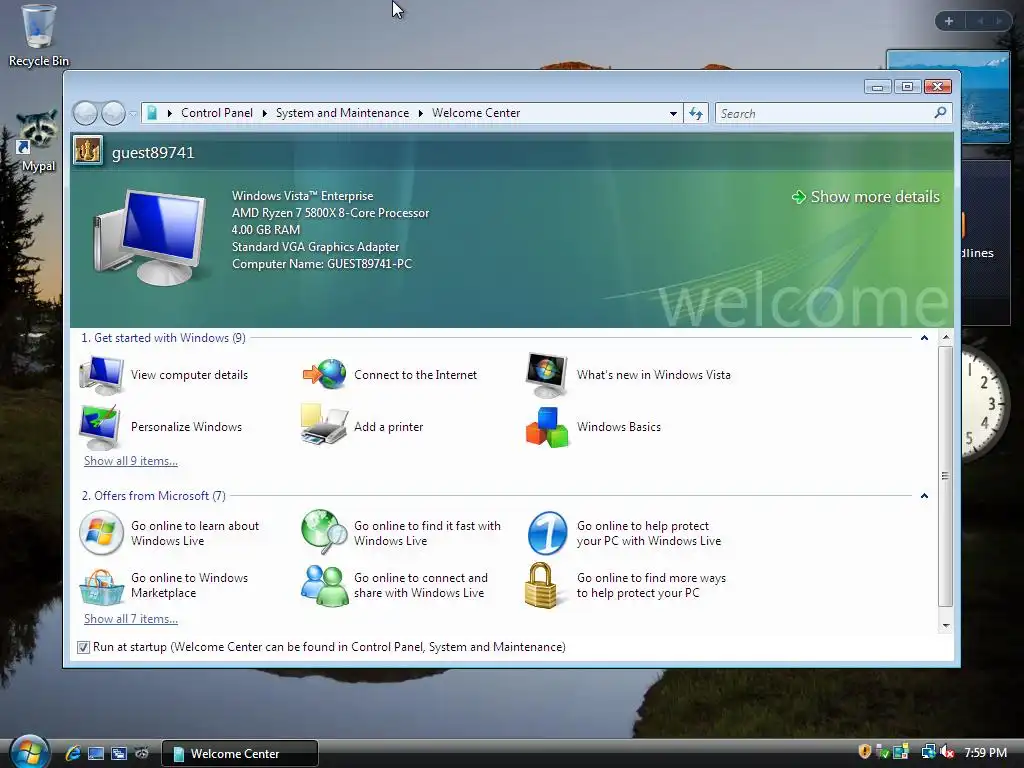Click the muted volume tray icon
This screenshot has width=1024, height=768.
(x=948, y=752)
